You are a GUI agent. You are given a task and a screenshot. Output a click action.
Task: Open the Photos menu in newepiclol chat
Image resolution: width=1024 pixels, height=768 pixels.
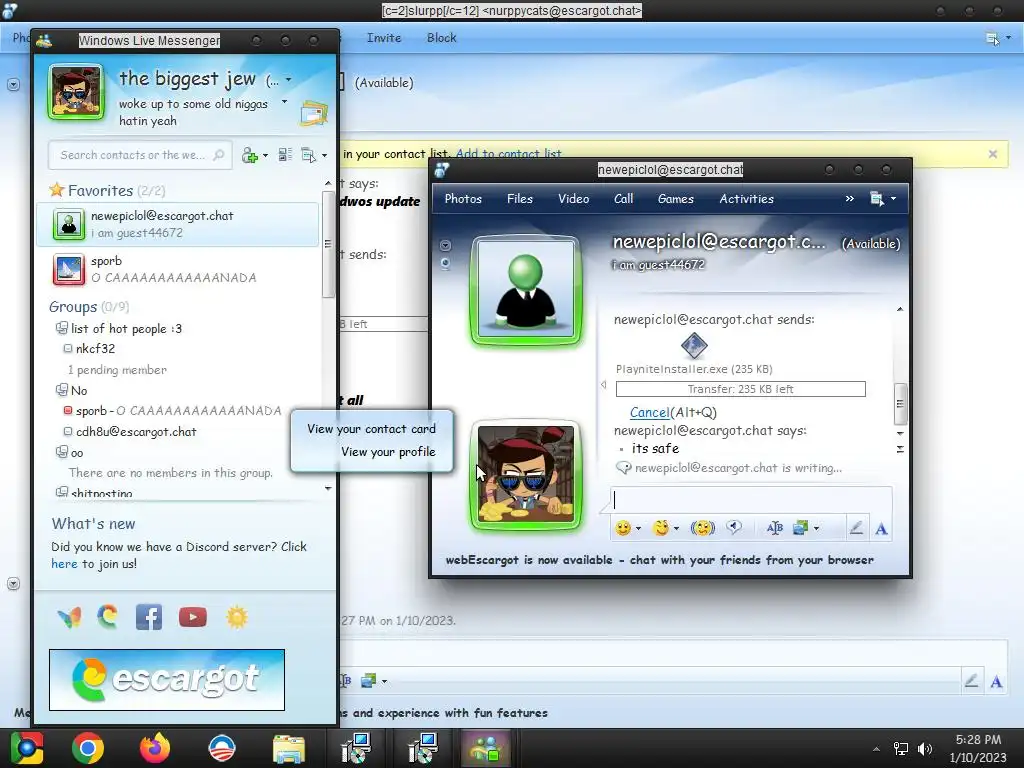point(463,199)
